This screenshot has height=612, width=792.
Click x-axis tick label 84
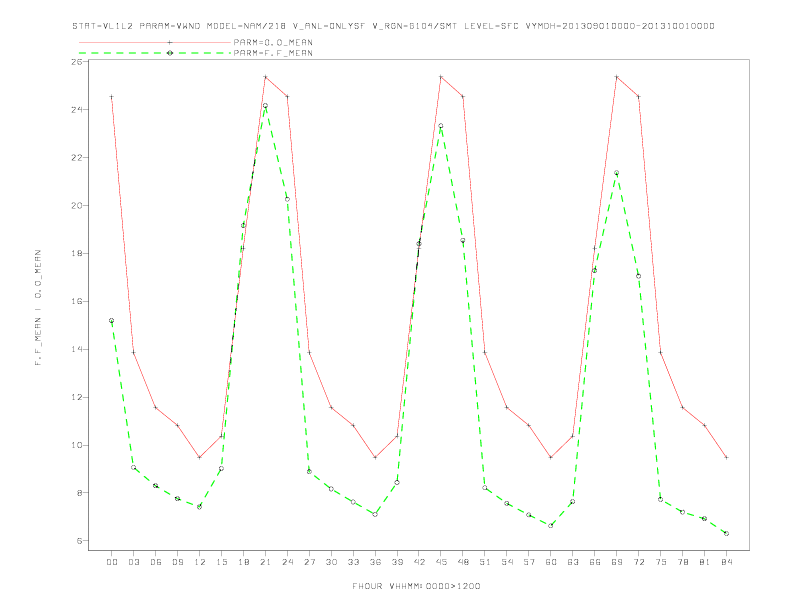point(726,562)
